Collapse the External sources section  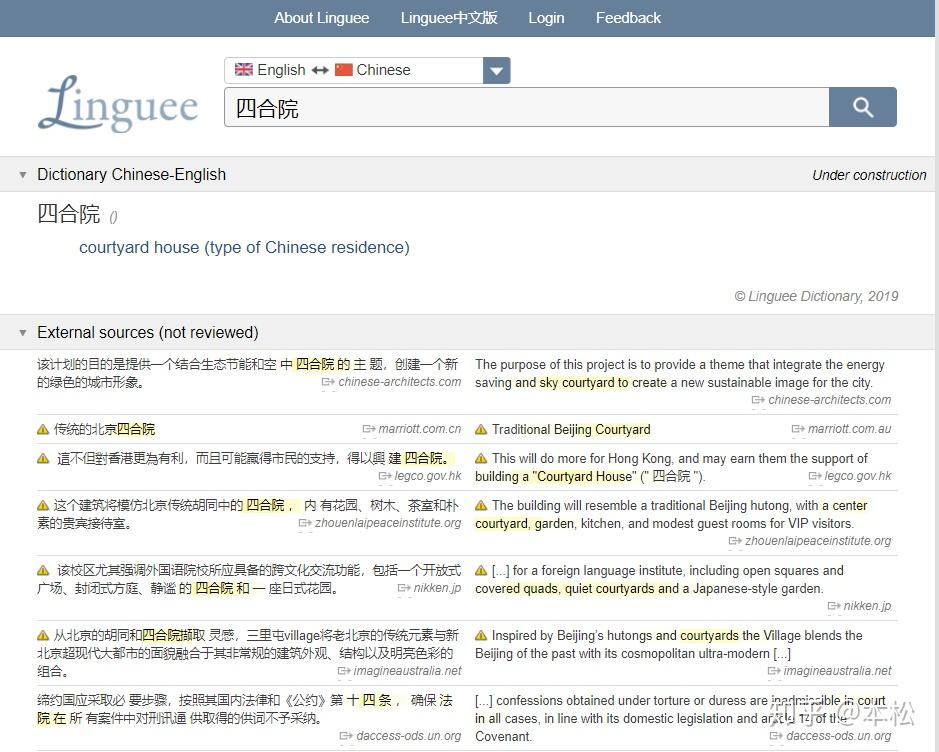point(23,332)
